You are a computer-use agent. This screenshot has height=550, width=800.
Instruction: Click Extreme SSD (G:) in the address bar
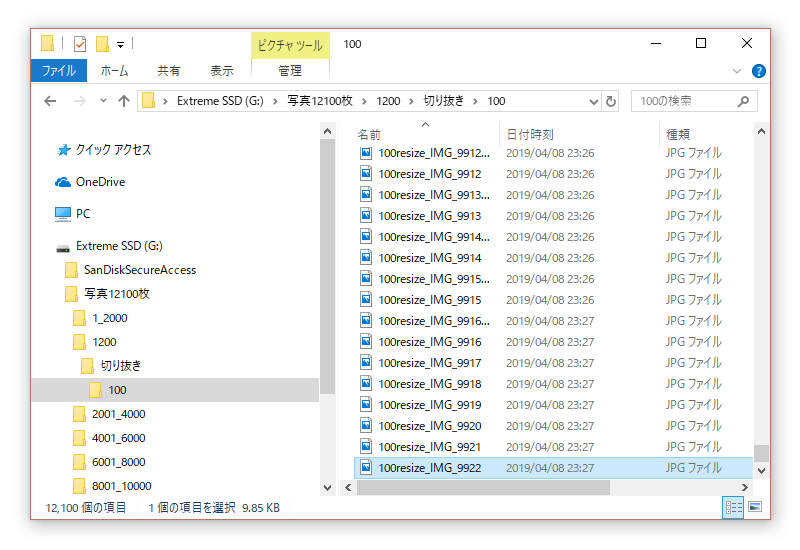(220, 101)
